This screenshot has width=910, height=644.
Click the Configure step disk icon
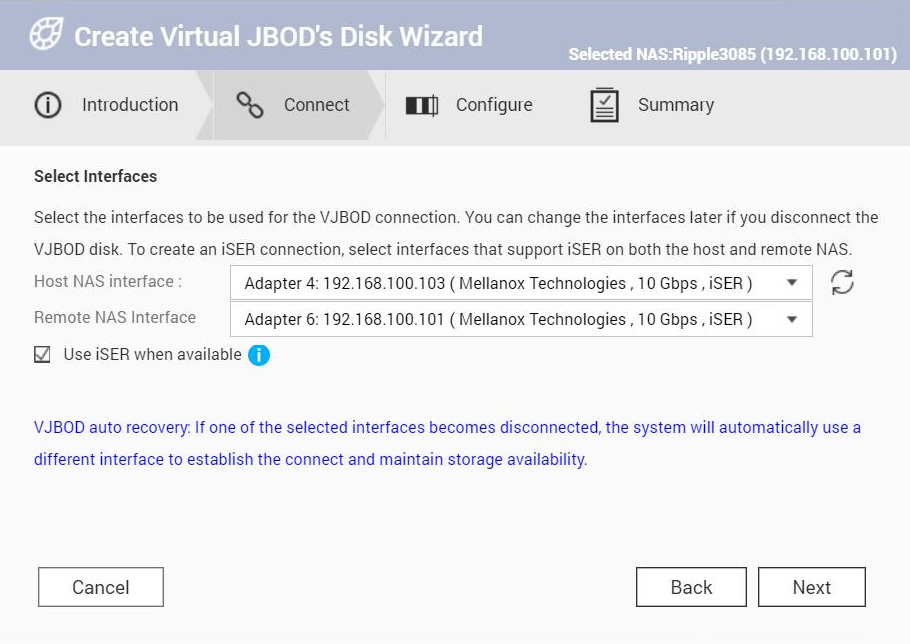coord(422,105)
